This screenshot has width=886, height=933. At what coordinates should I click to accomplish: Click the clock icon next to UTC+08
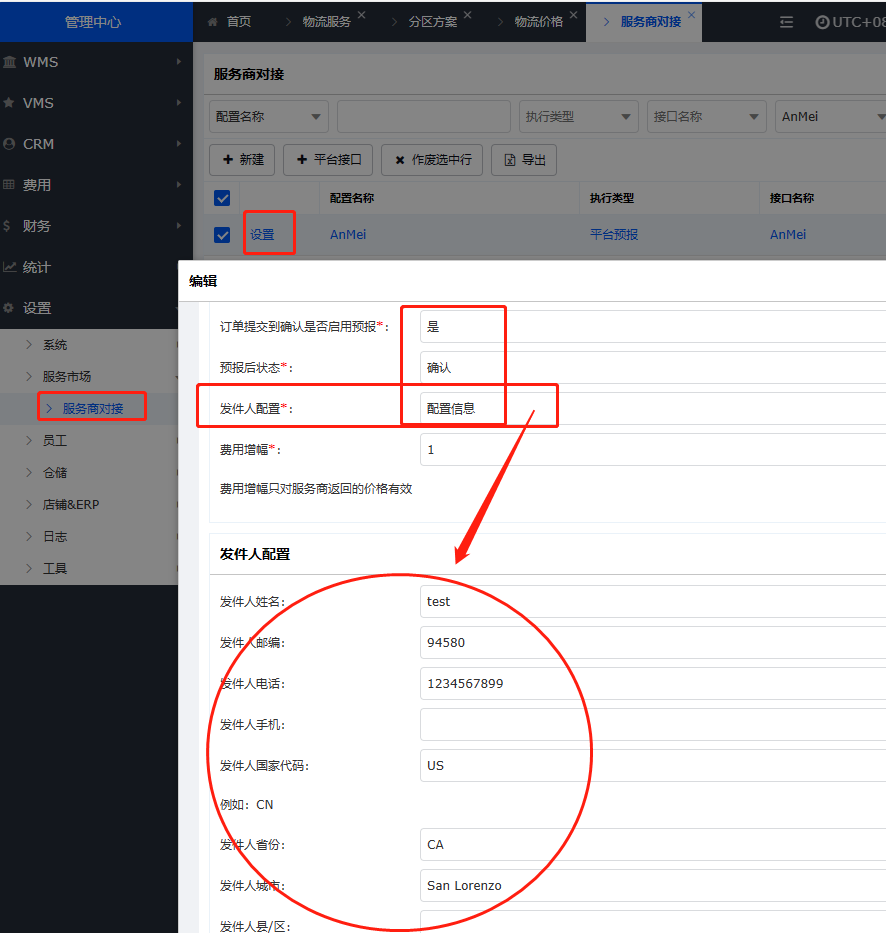(x=822, y=22)
